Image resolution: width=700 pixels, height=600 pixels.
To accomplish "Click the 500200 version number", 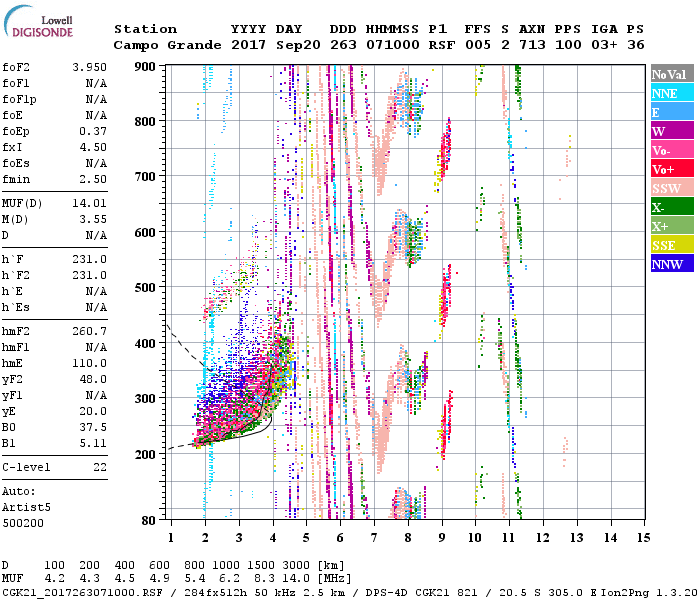I will pyautogui.click(x=23, y=523).
